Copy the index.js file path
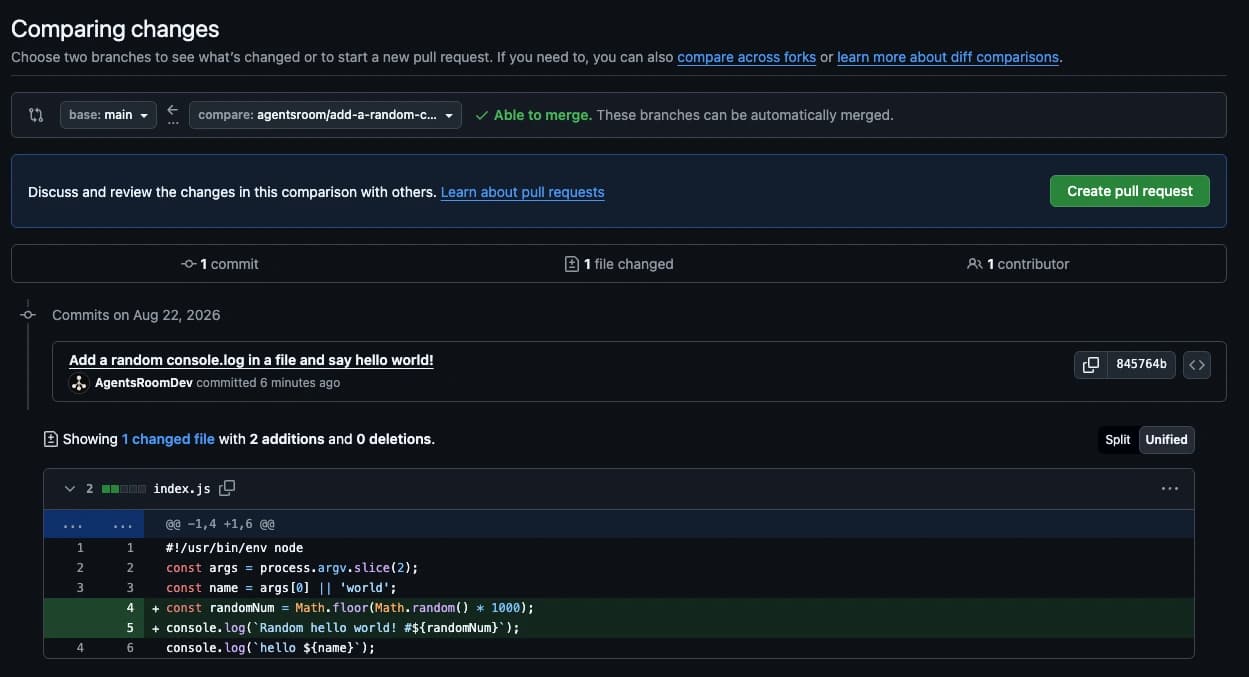 click(x=227, y=488)
